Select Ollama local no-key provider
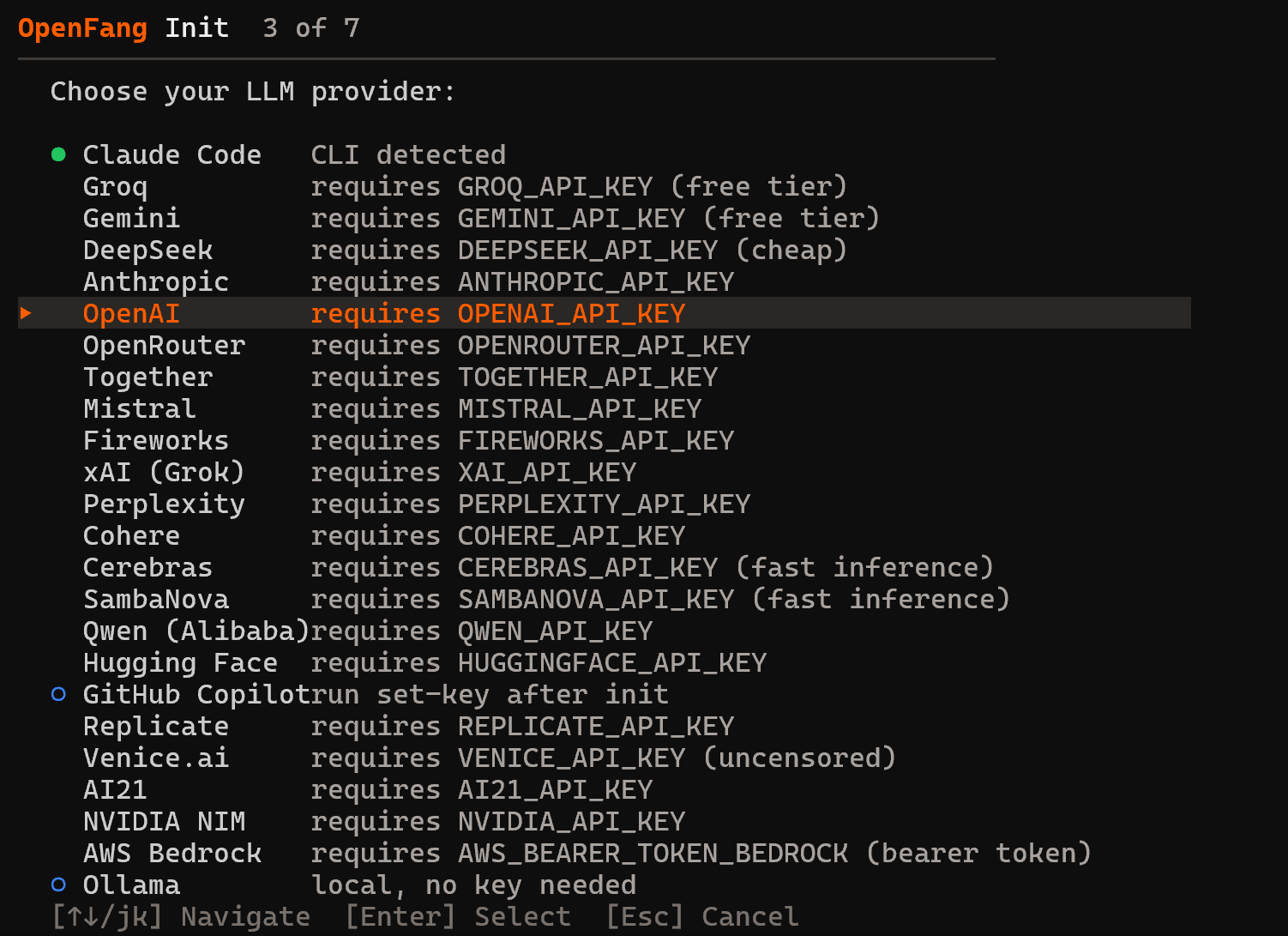 click(131, 885)
